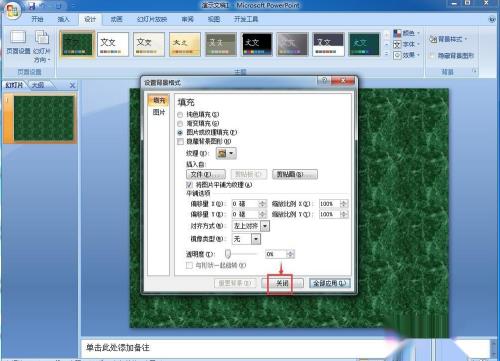
Task: Select the solid fill radio option
Action: click(180, 115)
